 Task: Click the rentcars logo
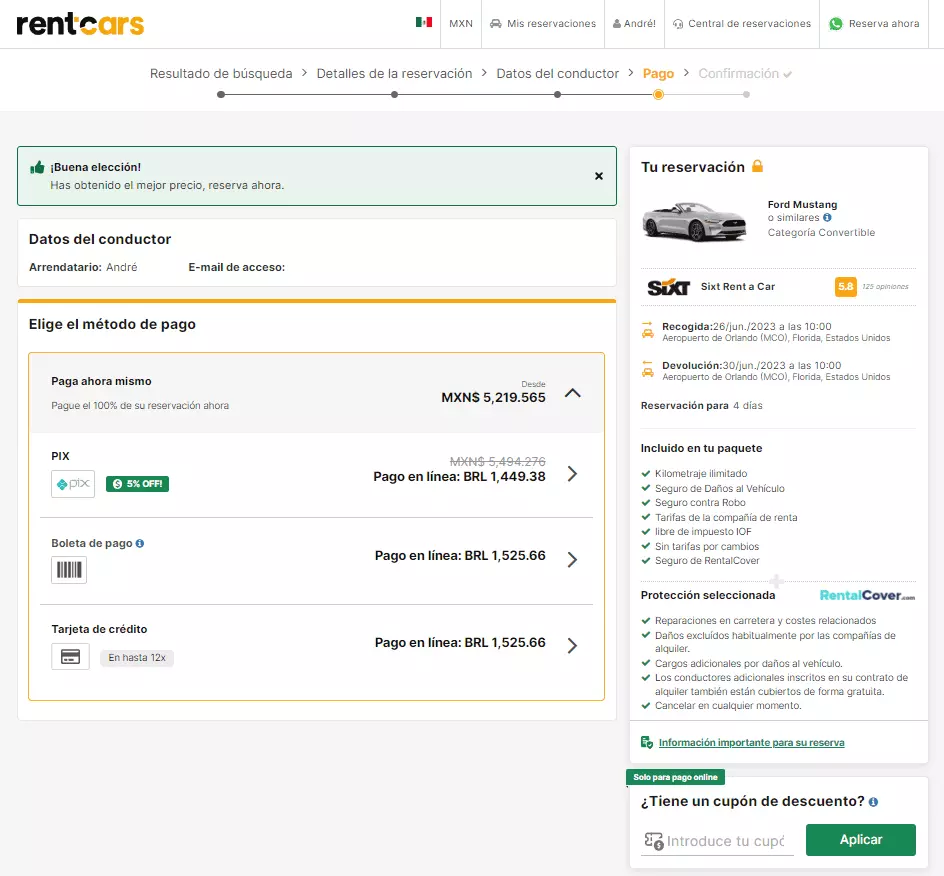pos(79,25)
